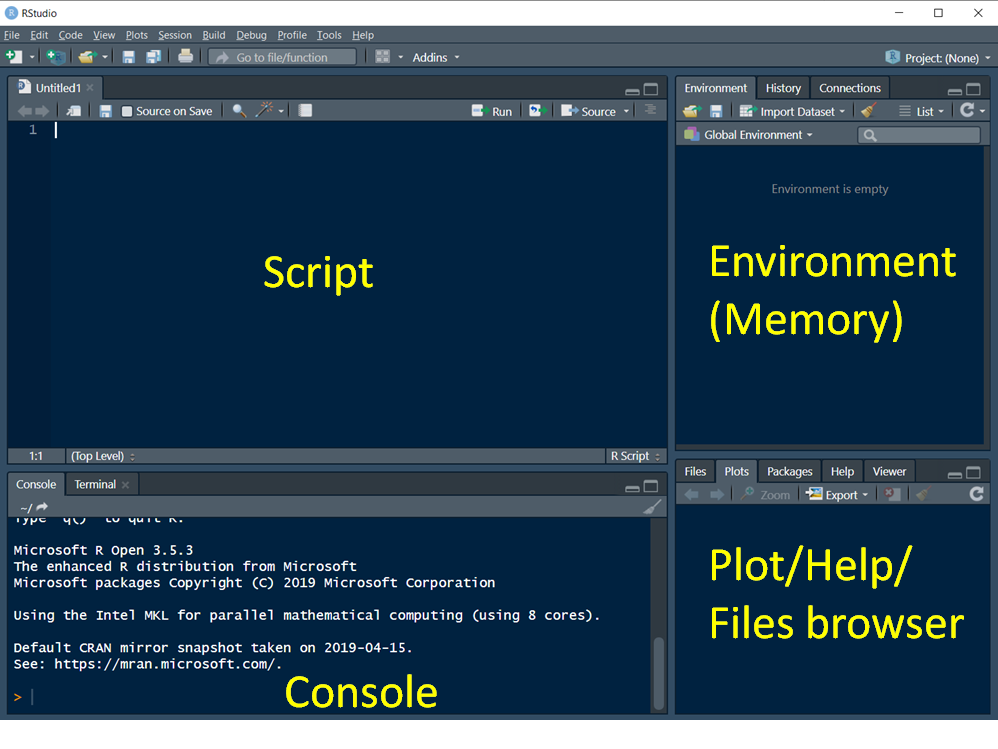The width and height of the screenshot is (998, 749).
Task: Open the List view dropdown in Environment
Action: point(921,111)
